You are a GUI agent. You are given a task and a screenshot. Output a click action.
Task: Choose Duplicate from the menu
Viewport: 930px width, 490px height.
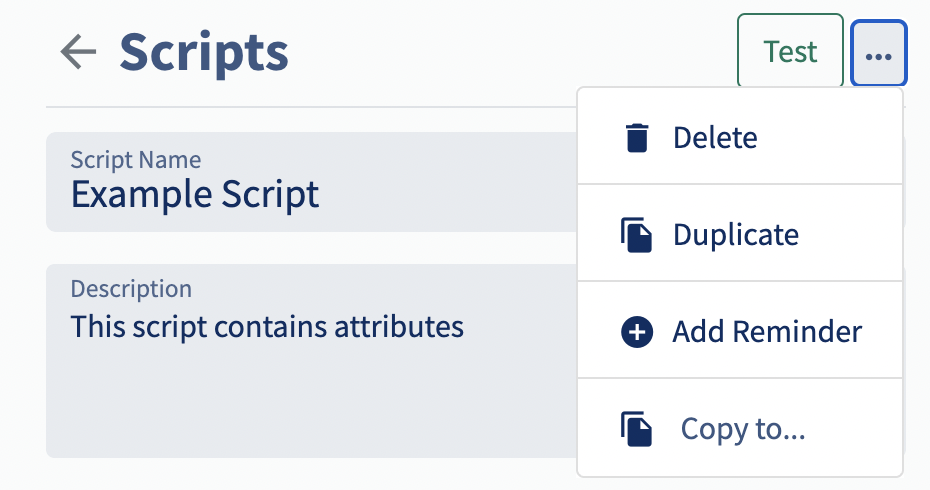click(x=735, y=235)
